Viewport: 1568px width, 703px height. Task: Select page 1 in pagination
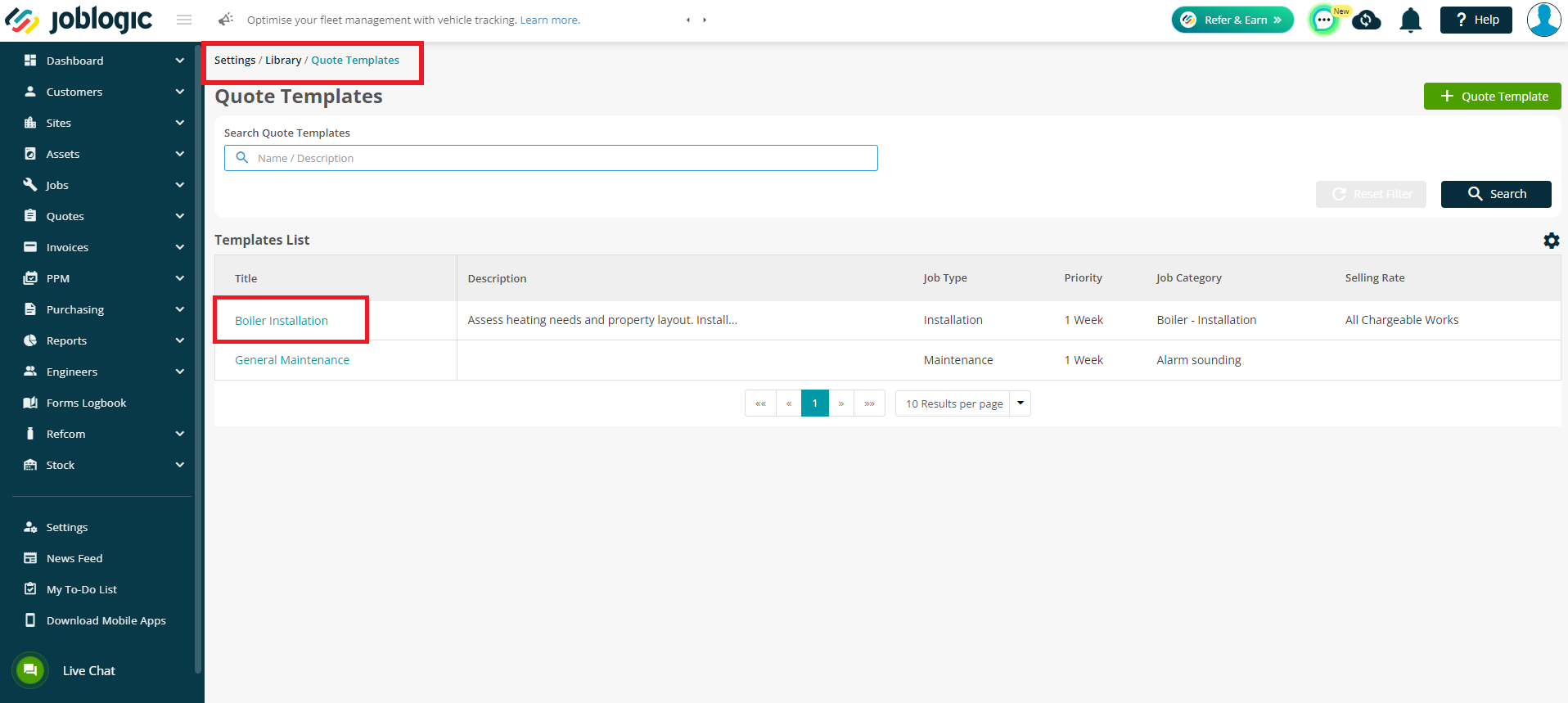click(x=815, y=403)
